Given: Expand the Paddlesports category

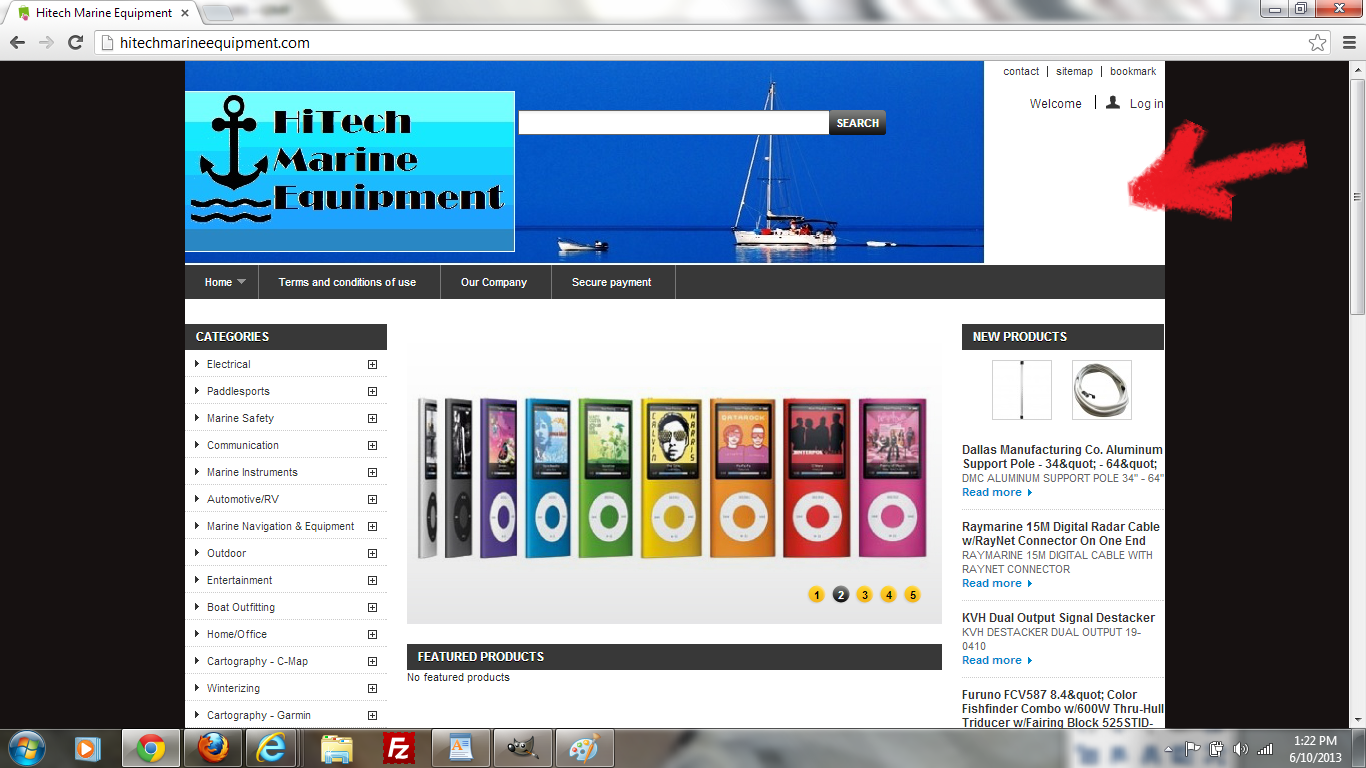Looking at the screenshot, I should (x=372, y=391).
